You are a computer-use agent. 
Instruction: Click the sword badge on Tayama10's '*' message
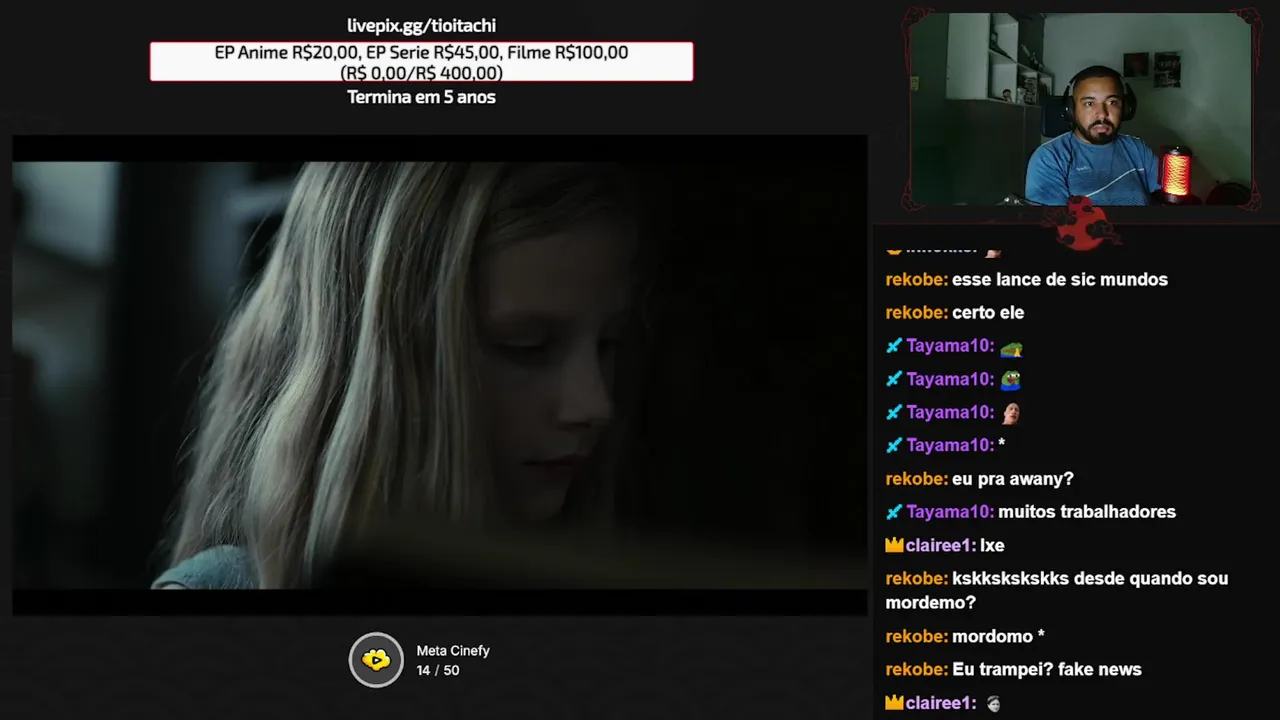pos(894,445)
